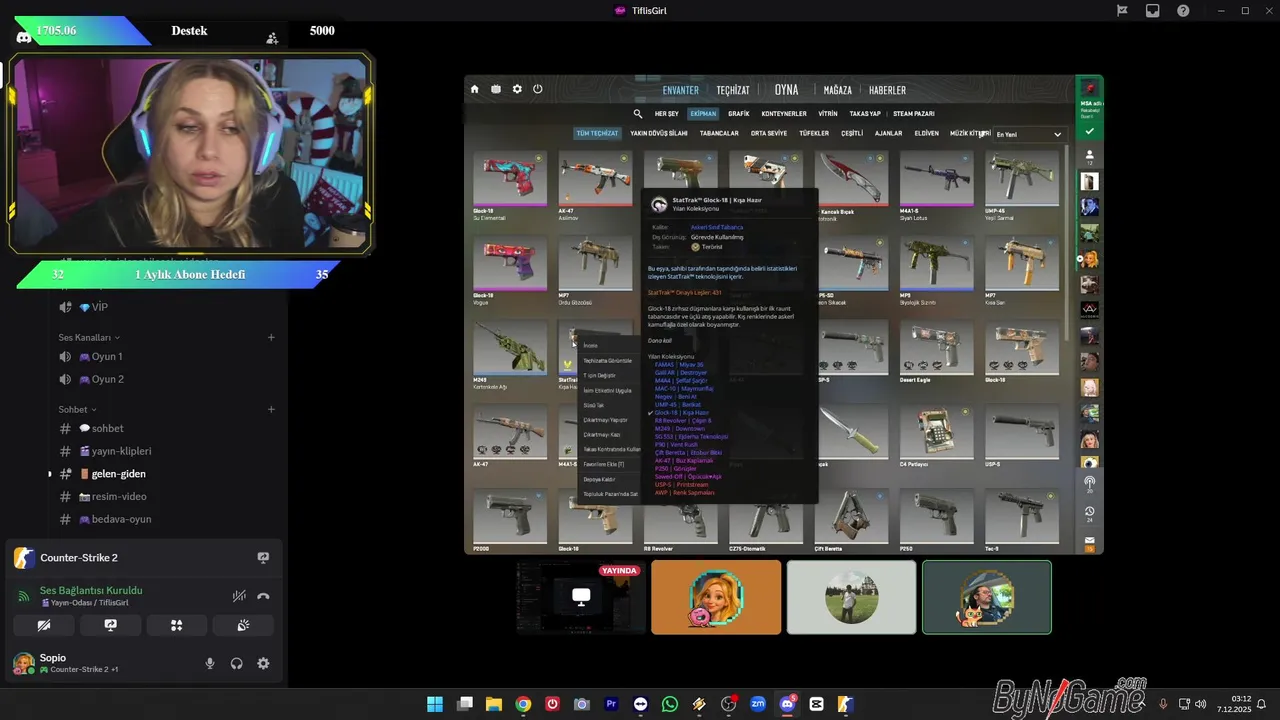Click the OYNA tab

[786, 89]
